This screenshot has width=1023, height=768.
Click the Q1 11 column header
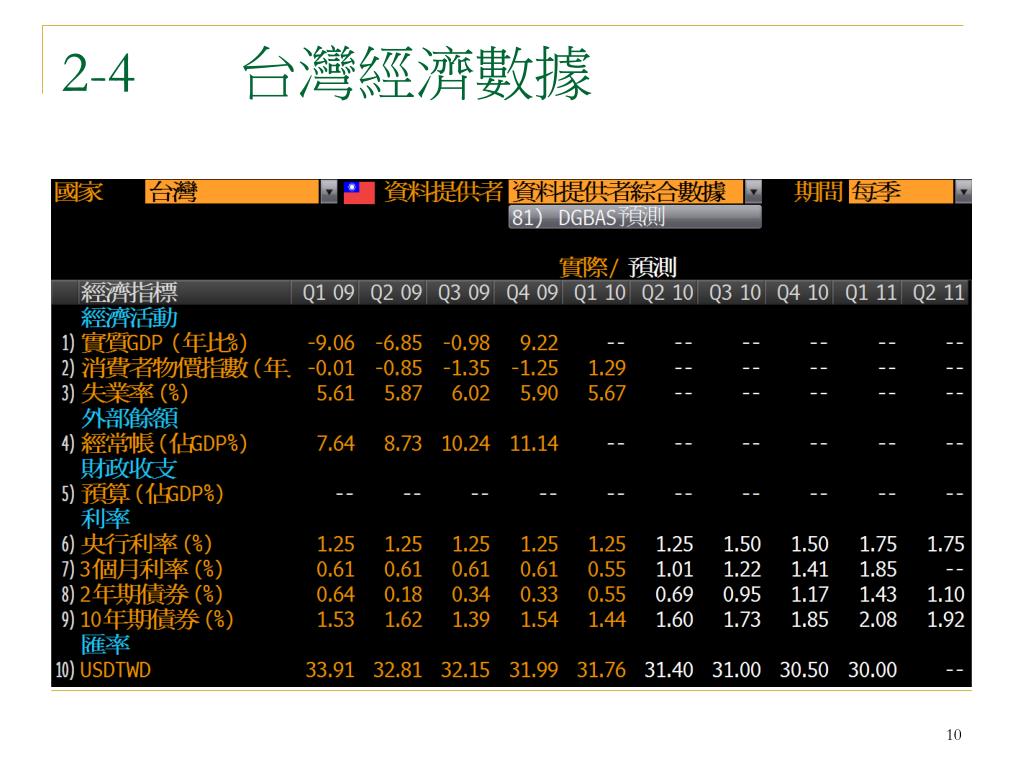pos(871,292)
